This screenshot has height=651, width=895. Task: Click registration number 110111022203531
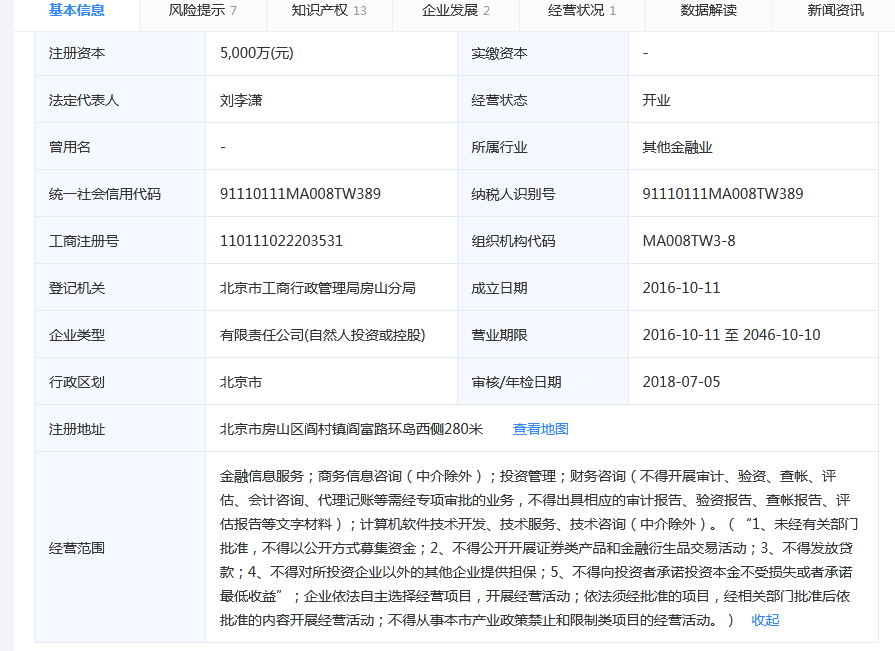tap(281, 241)
